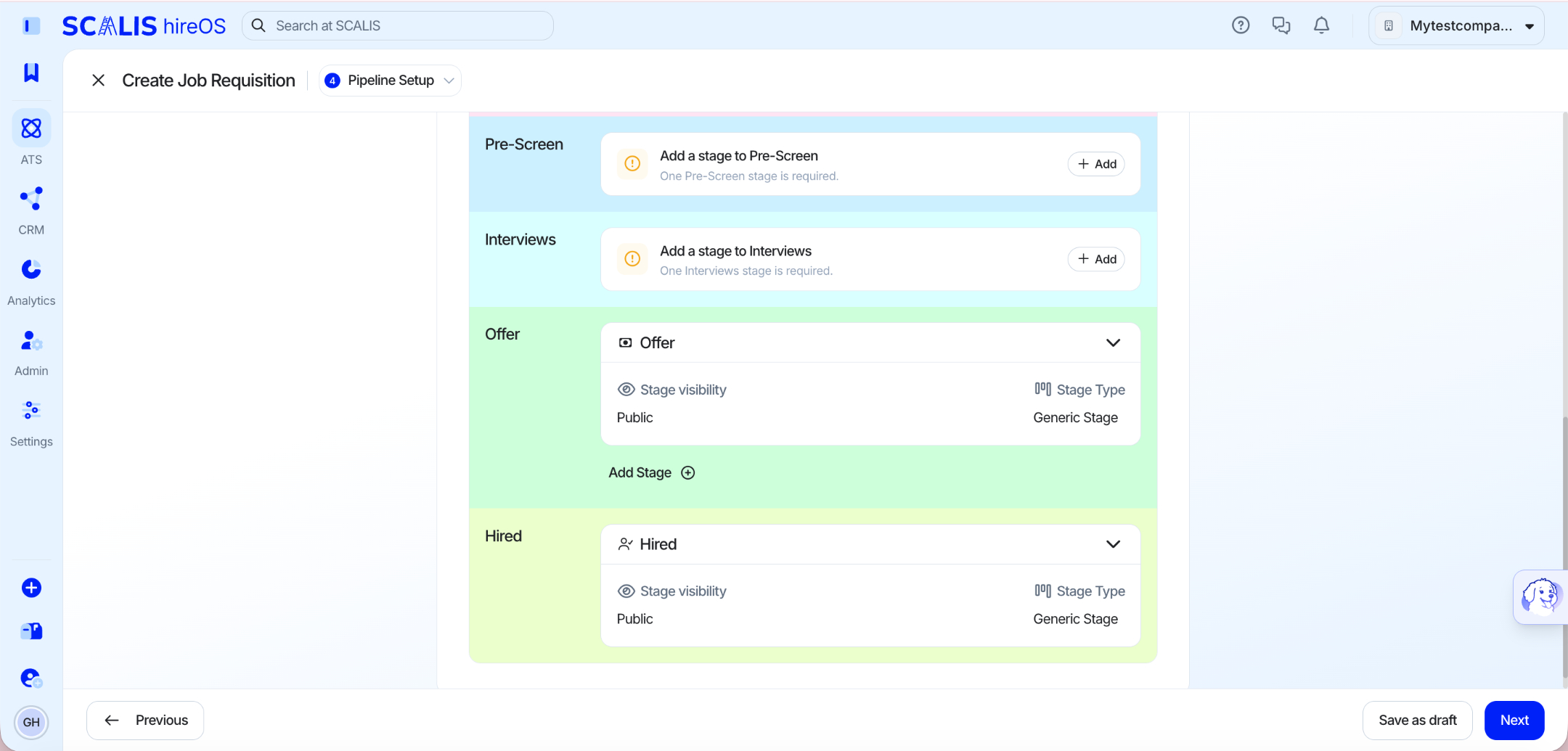Focus the Search at SCALIS field

pos(398,25)
